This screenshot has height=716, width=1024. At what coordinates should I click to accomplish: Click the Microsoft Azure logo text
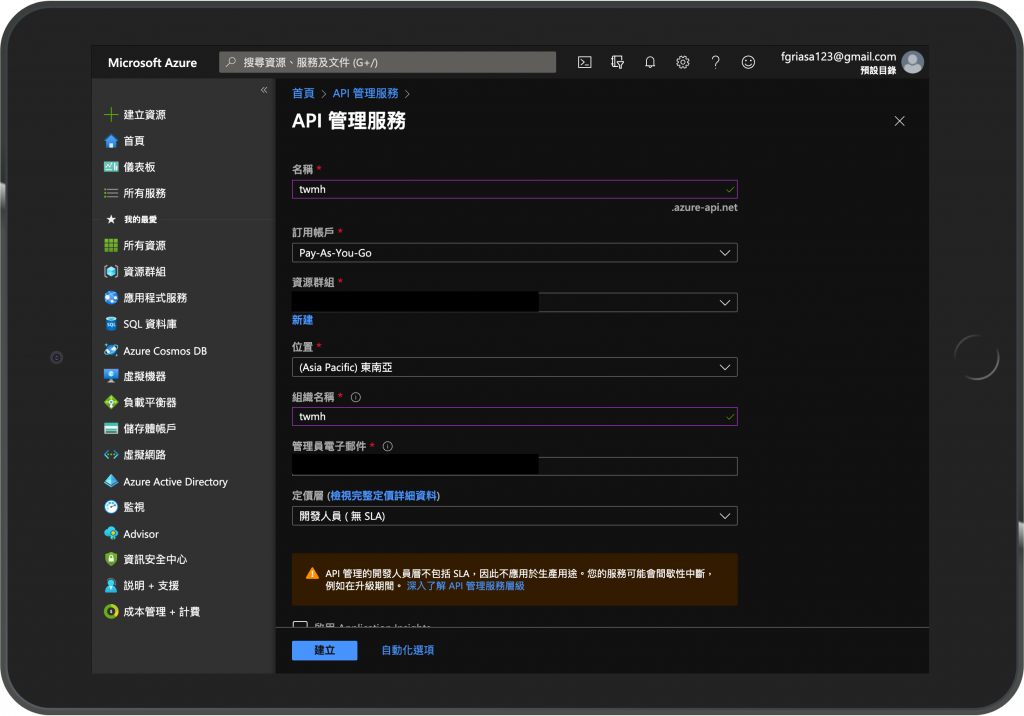[152, 63]
